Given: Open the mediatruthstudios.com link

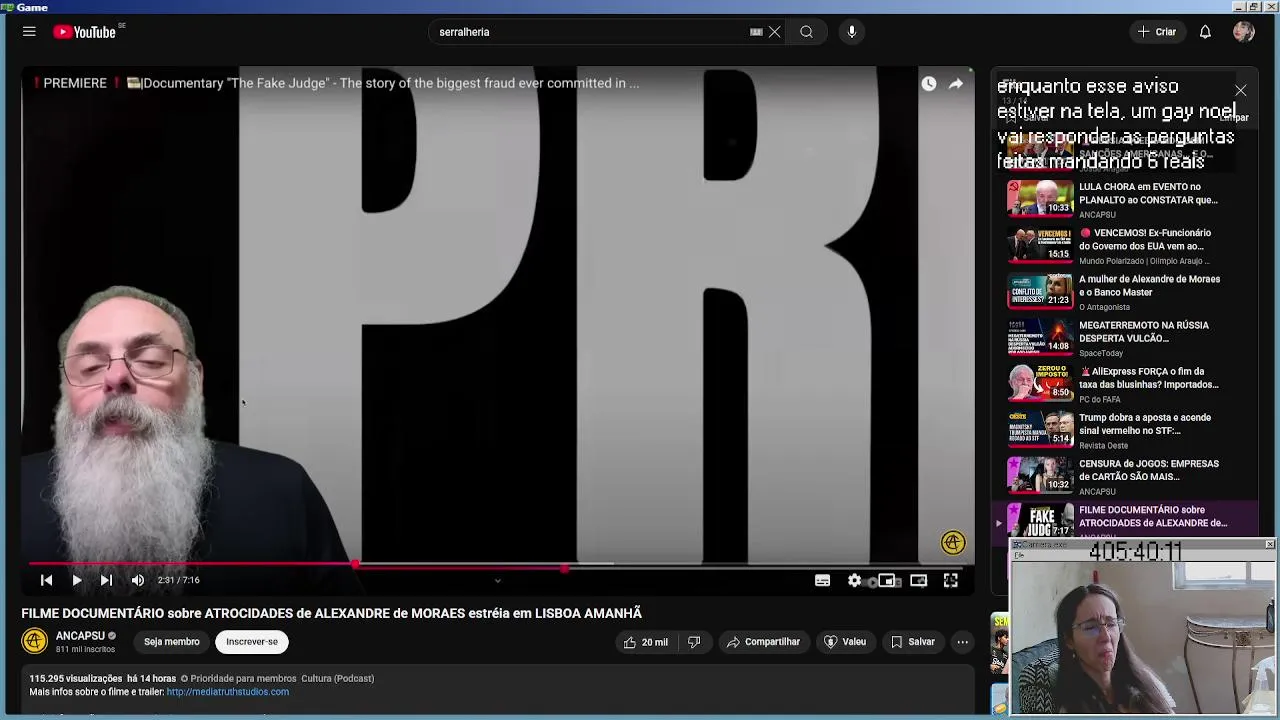Looking at the screenshot, I should point(228,692).
